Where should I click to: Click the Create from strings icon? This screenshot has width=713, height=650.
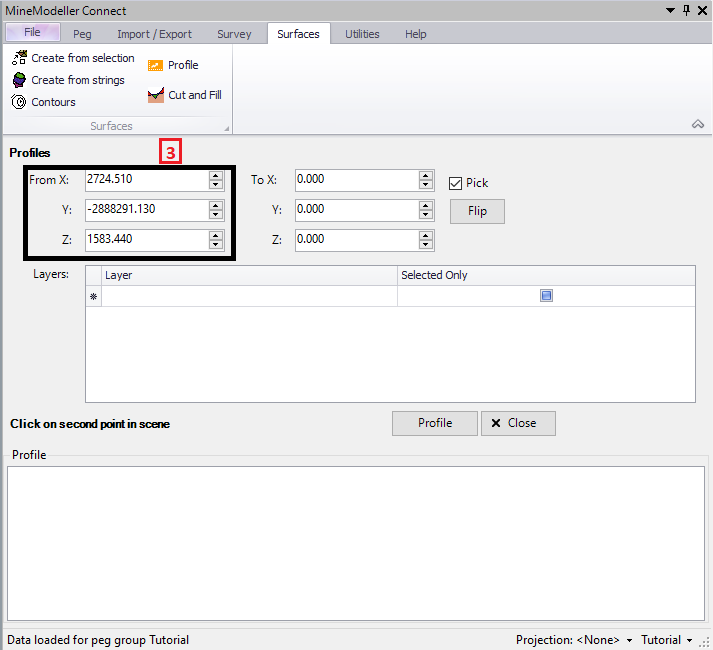coord(19,80)
